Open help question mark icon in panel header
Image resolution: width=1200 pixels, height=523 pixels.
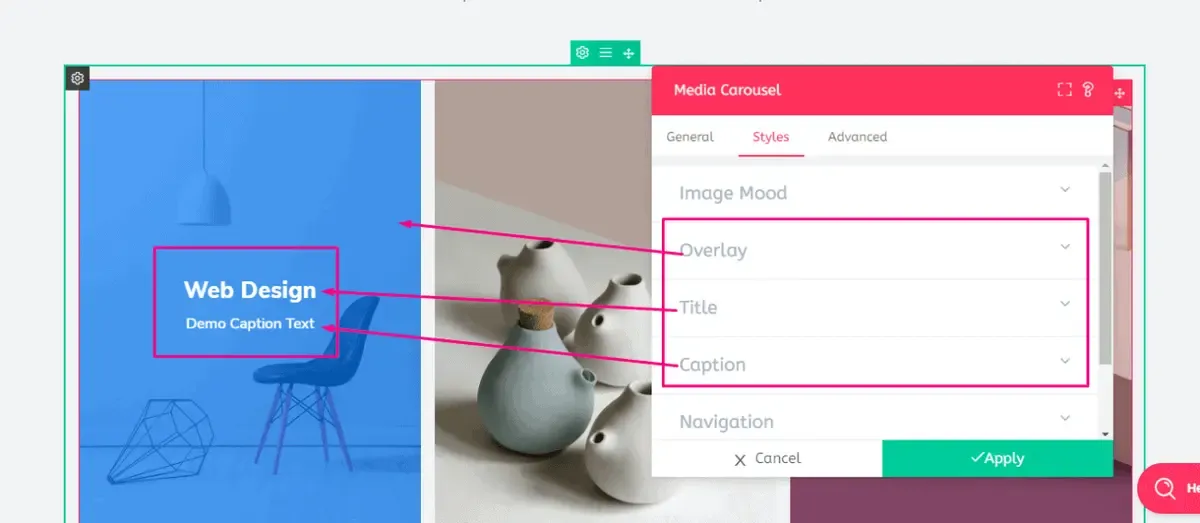coord(1089,90)
